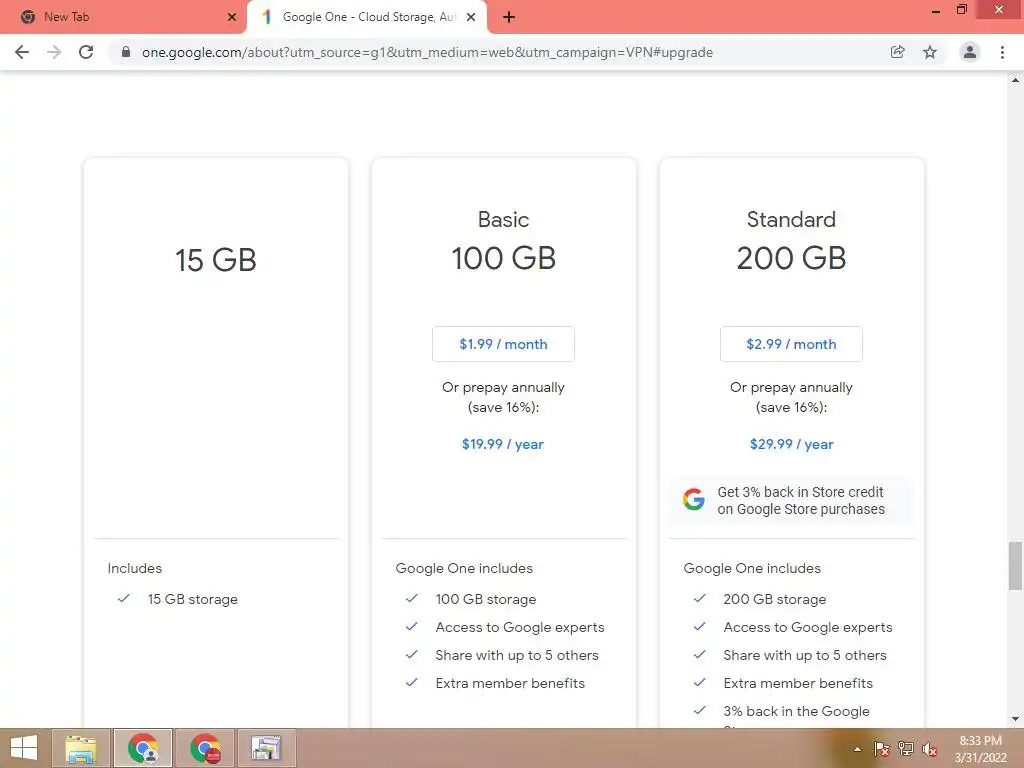Reload the Google One page
The image size is (1024, 768).
(x=86, y=52)
